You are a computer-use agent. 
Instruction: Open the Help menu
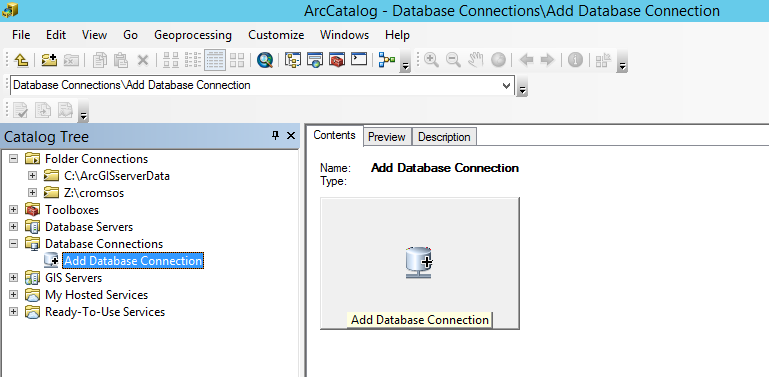click(397, 35)
